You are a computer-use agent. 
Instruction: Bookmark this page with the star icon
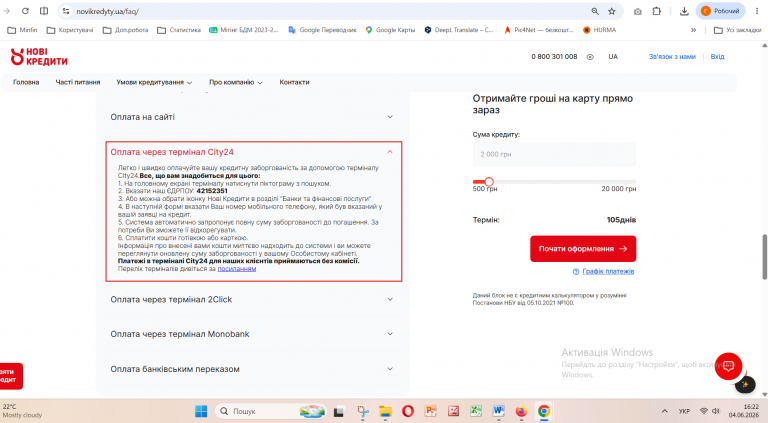click(612, 11)
